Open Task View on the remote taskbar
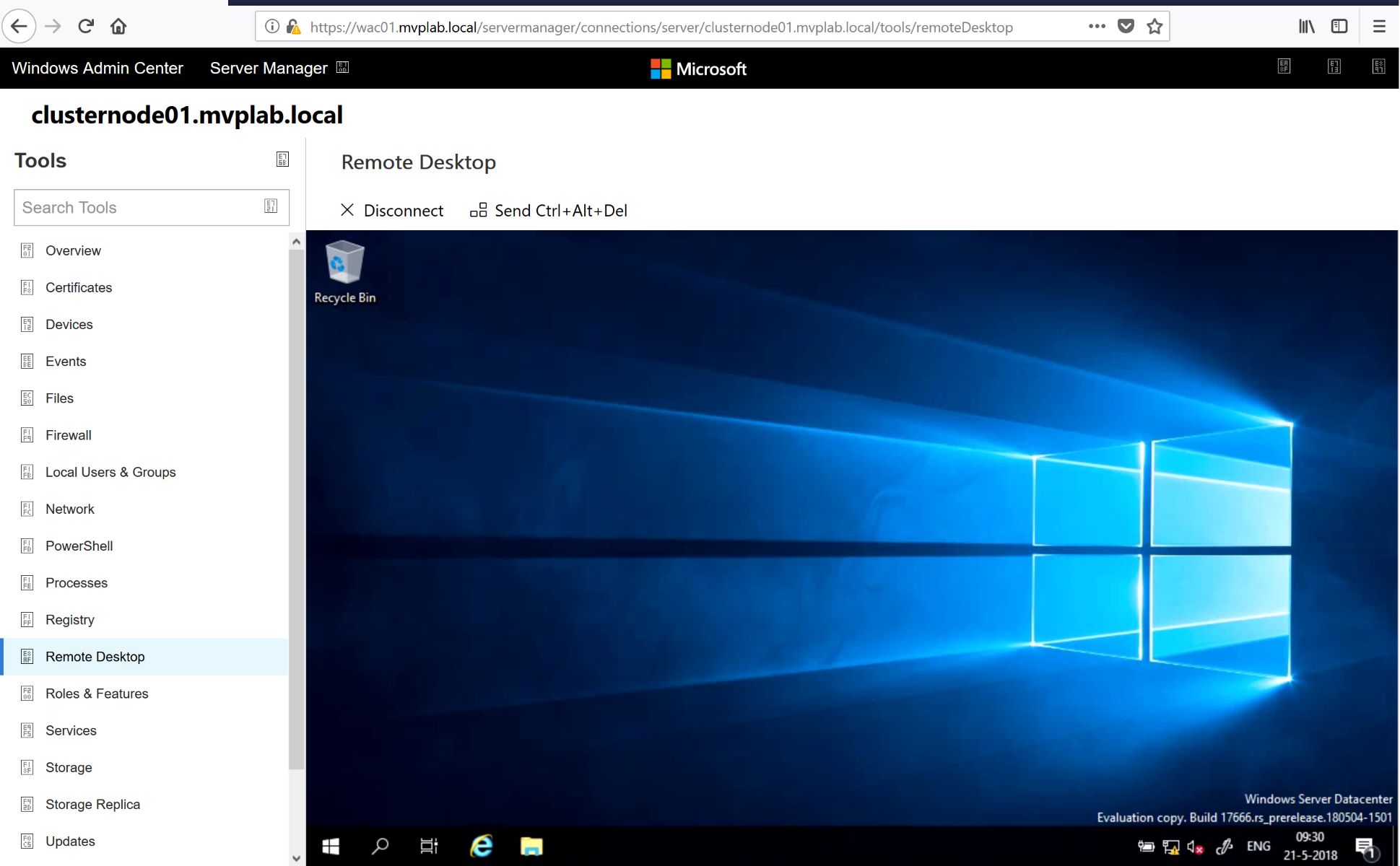The height and width of the screenshot is (866, 1400). click(429, 846)
